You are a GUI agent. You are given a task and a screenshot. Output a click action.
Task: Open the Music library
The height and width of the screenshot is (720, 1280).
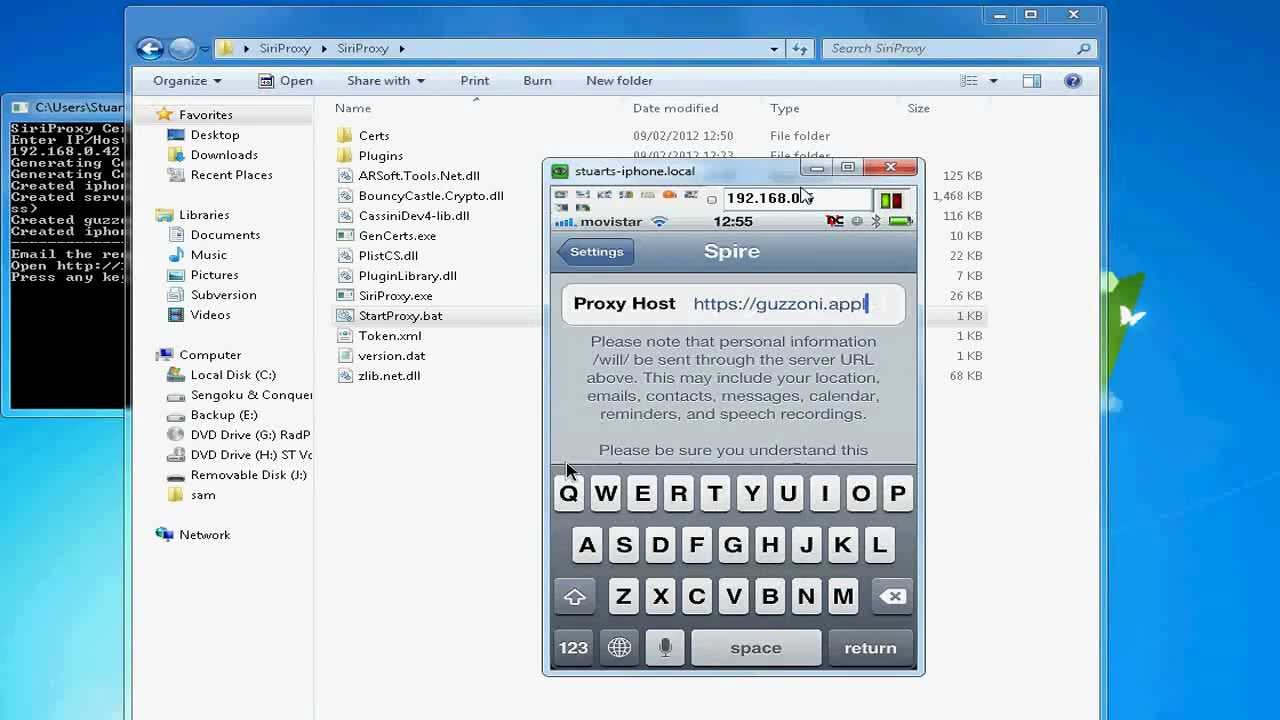[208, 255]
